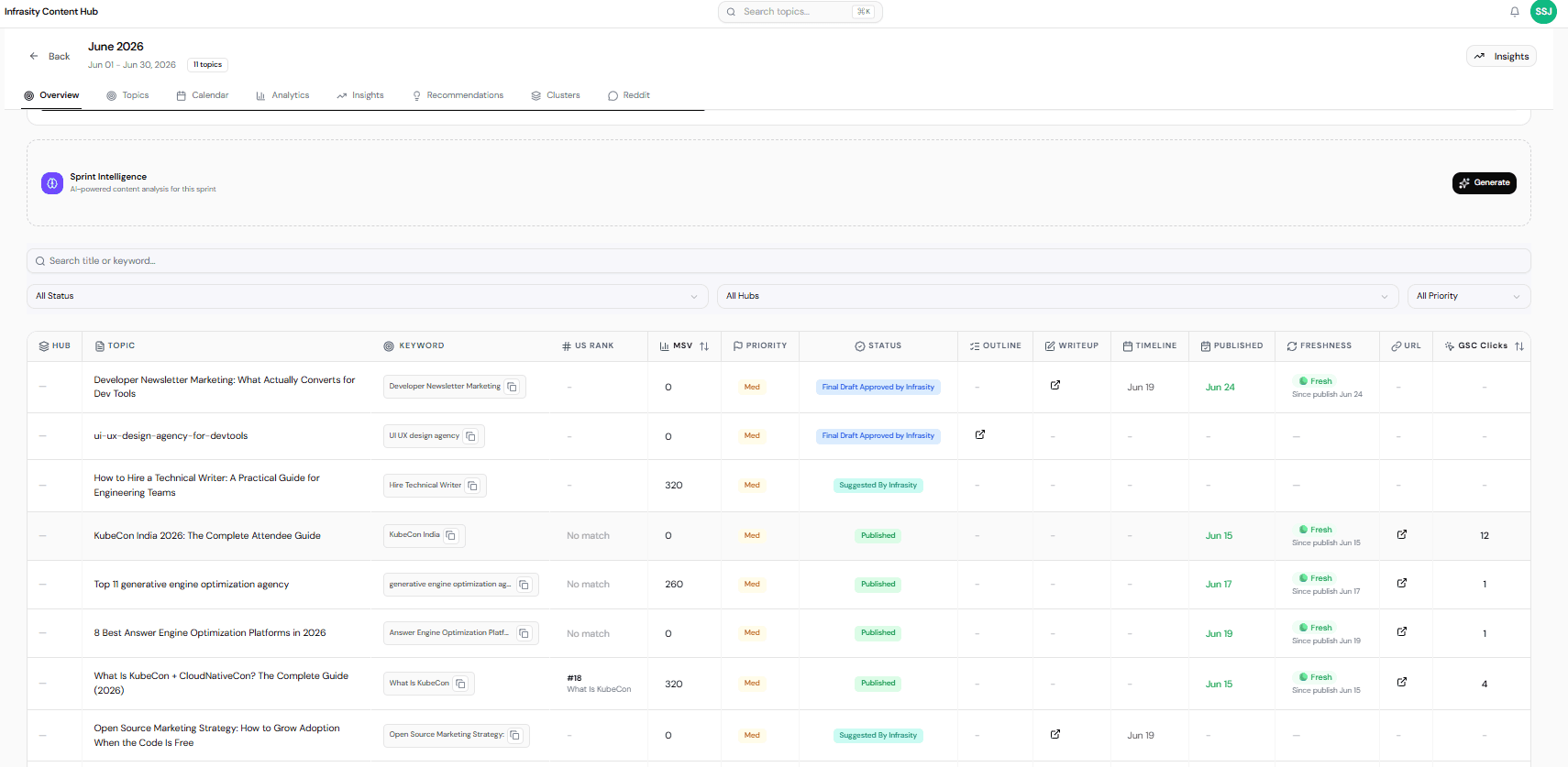Open the notifications bell
The height and width of the screenshot is (767, 1568).
pyautogui.click(x=1515, y=12)
